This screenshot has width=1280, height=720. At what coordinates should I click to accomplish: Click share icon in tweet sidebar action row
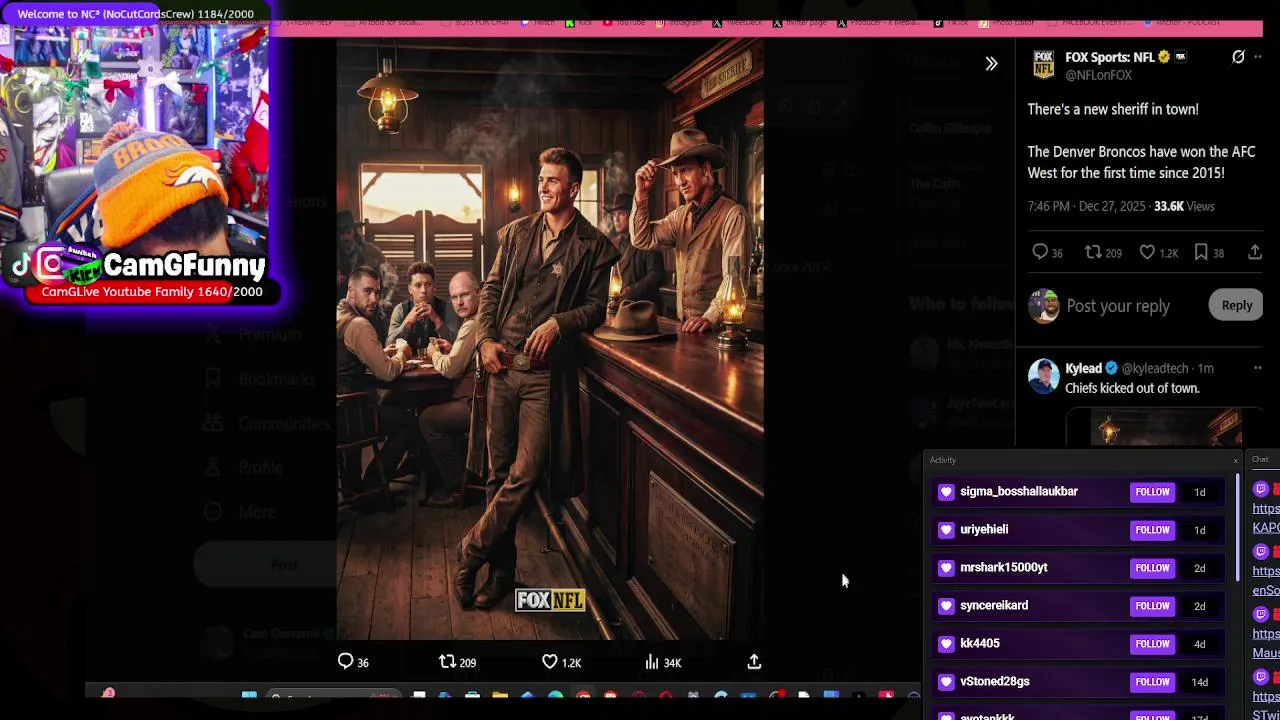point(1255,252)
